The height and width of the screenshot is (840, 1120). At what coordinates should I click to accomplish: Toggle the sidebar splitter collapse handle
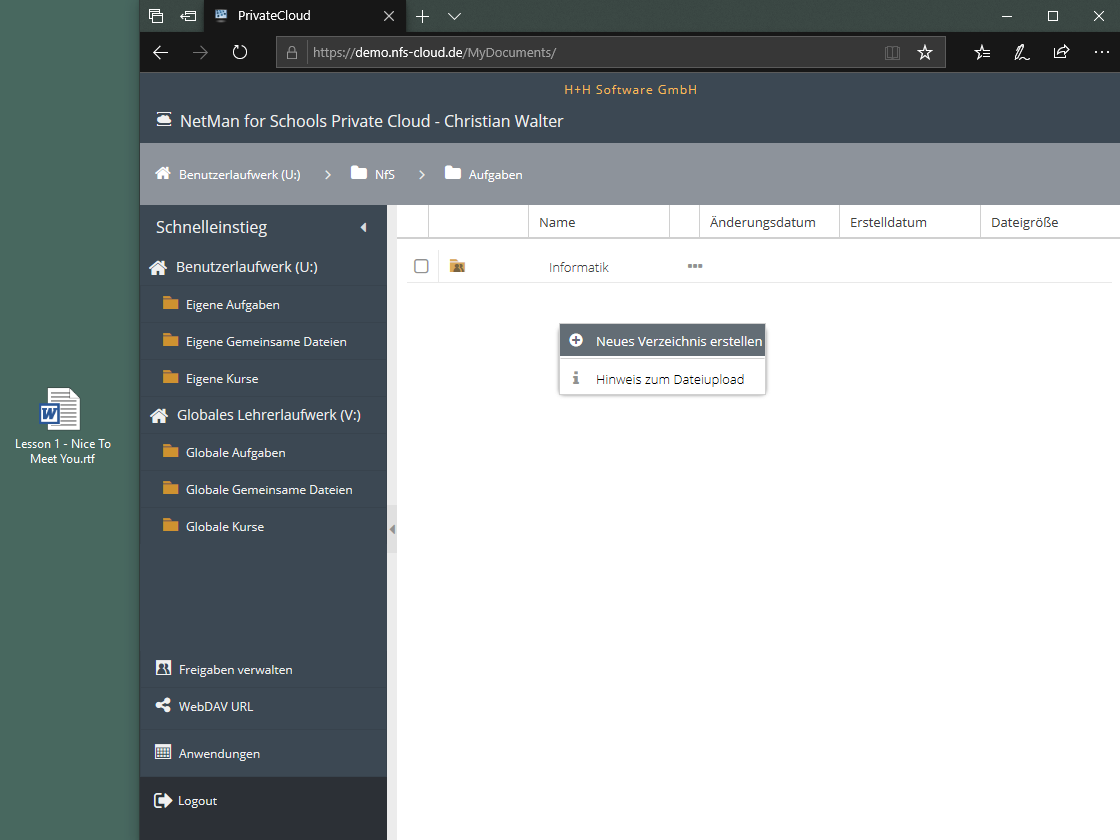point(392,529)
